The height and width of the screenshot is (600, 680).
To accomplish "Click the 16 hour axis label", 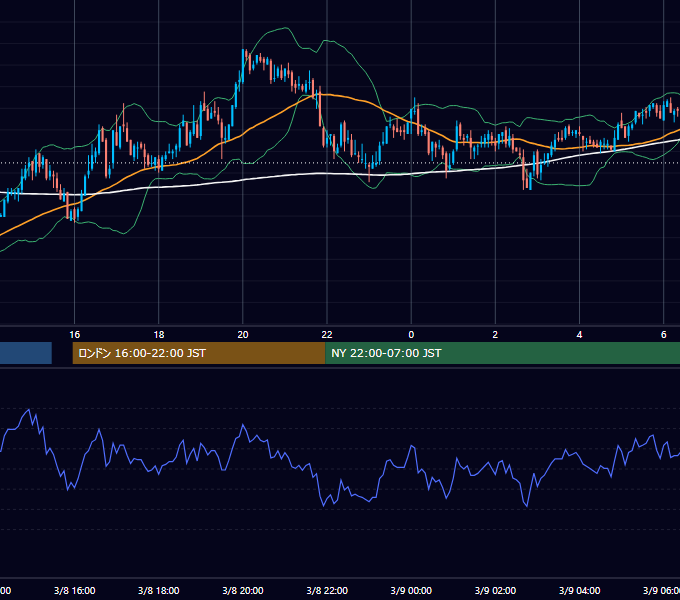I will click(75, 335).
